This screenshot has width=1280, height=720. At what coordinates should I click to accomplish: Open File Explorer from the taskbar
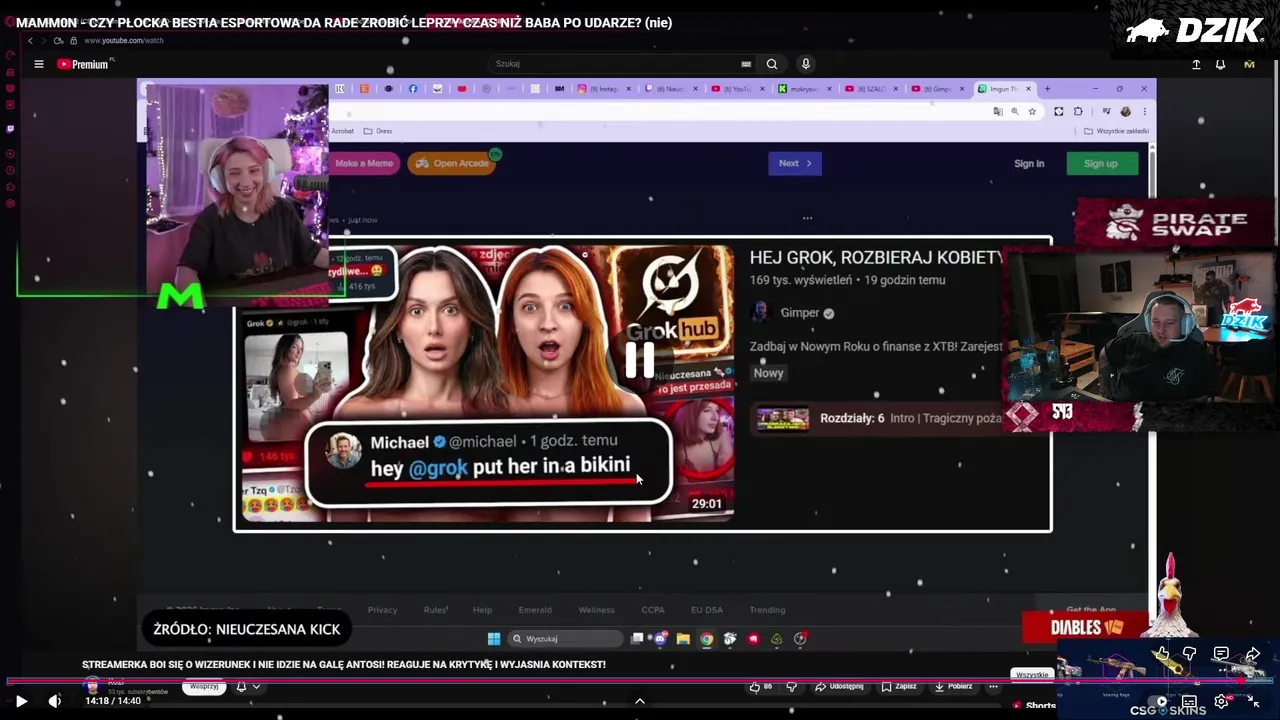[683, 639]
